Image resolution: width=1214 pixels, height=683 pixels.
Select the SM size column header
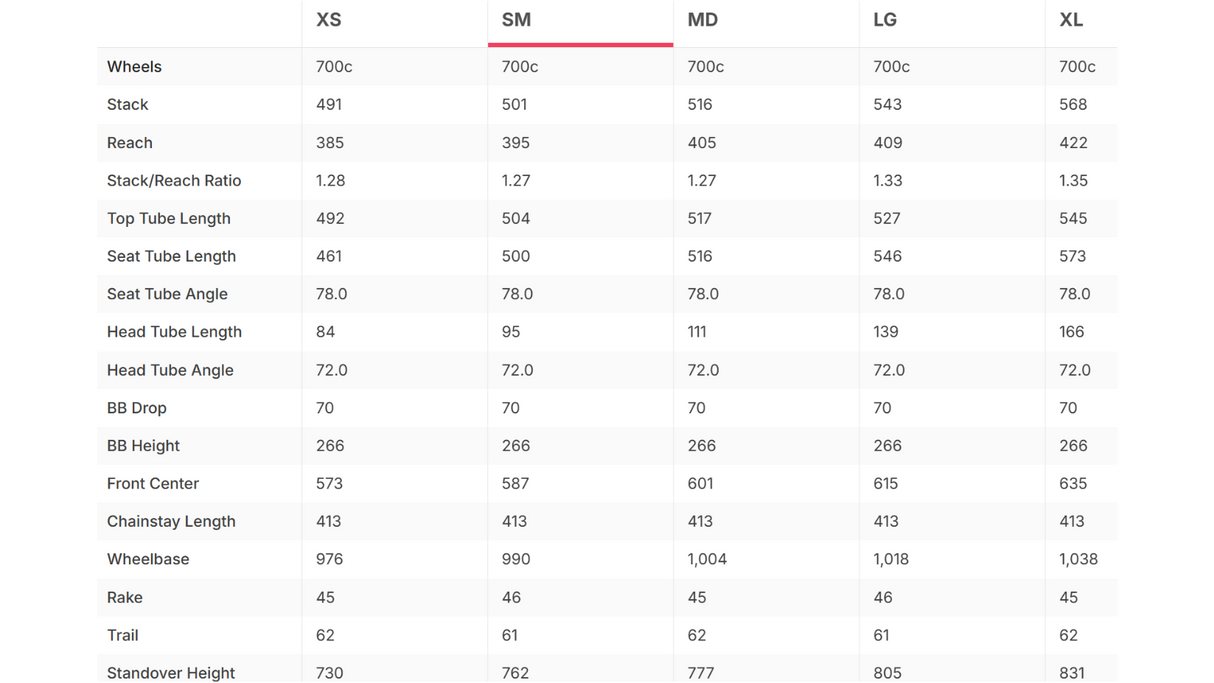(516, 20)
